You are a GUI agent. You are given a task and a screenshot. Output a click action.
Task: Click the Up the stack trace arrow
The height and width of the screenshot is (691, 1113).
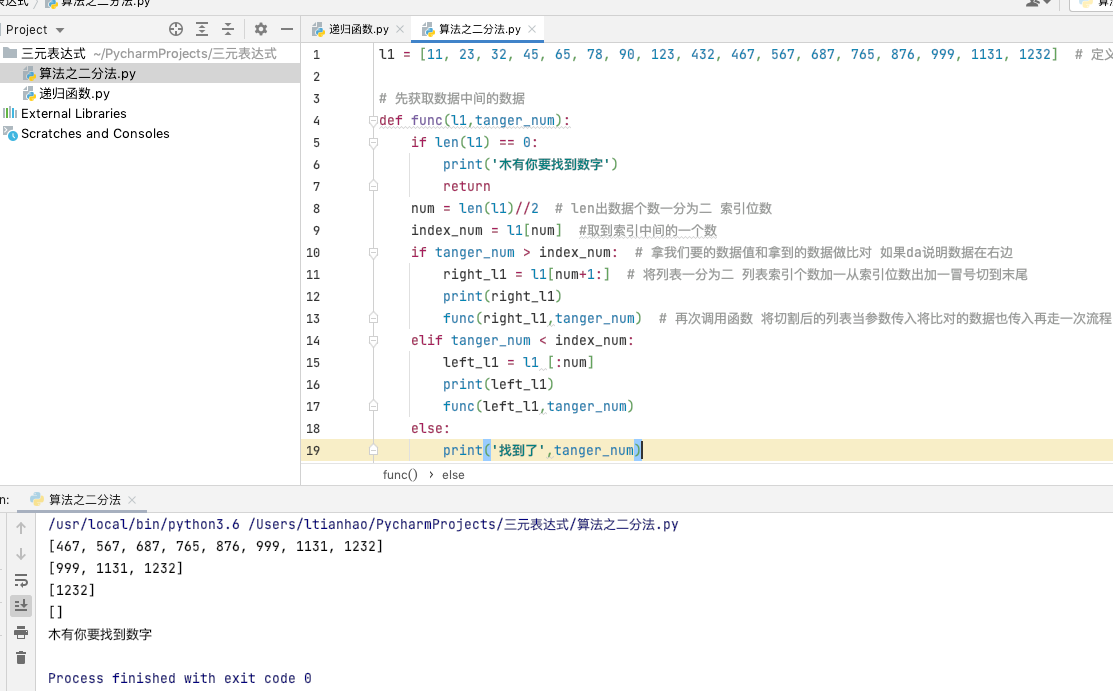point(21,528)
